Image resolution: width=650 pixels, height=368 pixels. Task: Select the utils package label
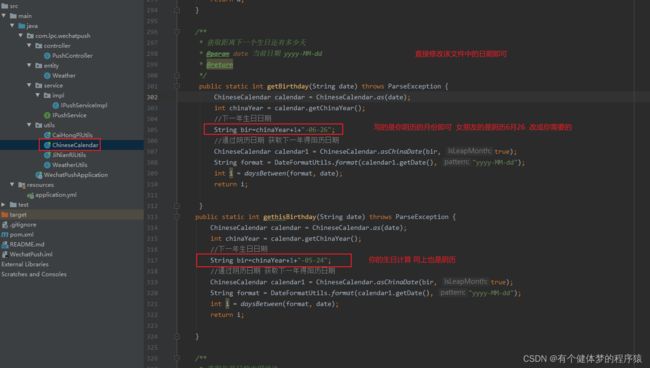(x=49, y=125)
